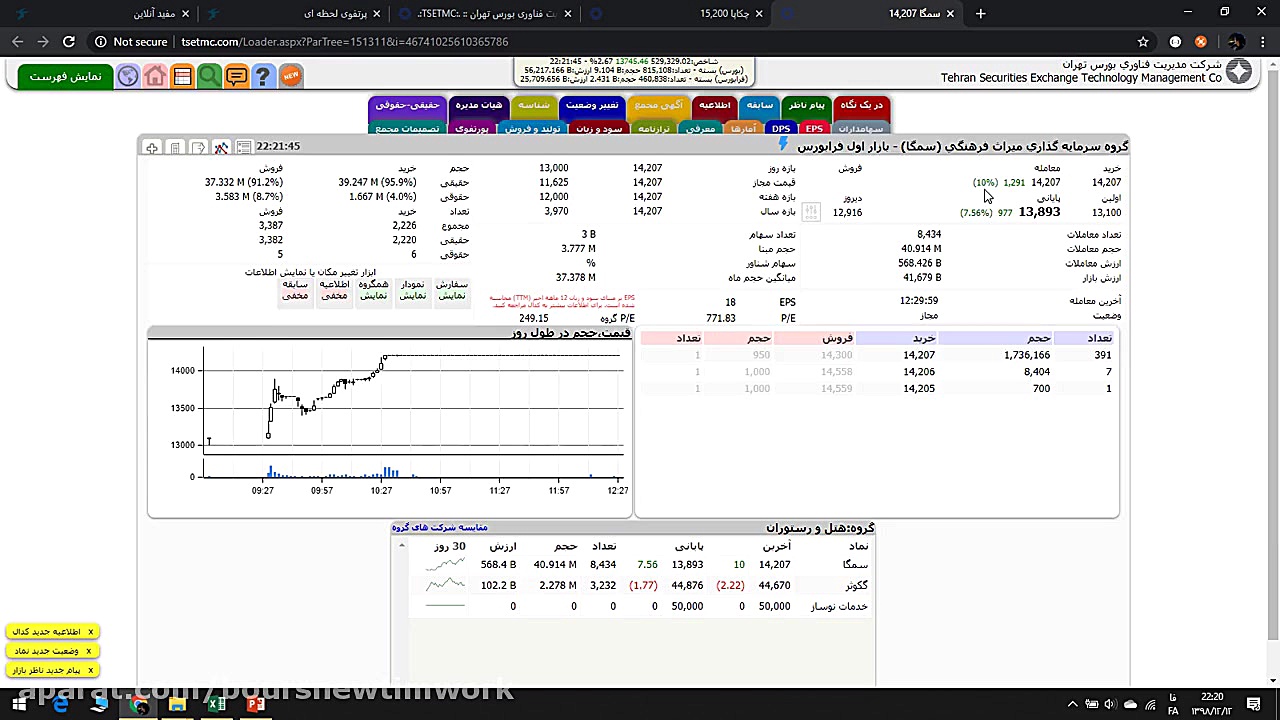Viewport: 1280px width, 720px height.
Task: Open the شناسه tab
Action: pyautogui.click(x=533, y=105)
